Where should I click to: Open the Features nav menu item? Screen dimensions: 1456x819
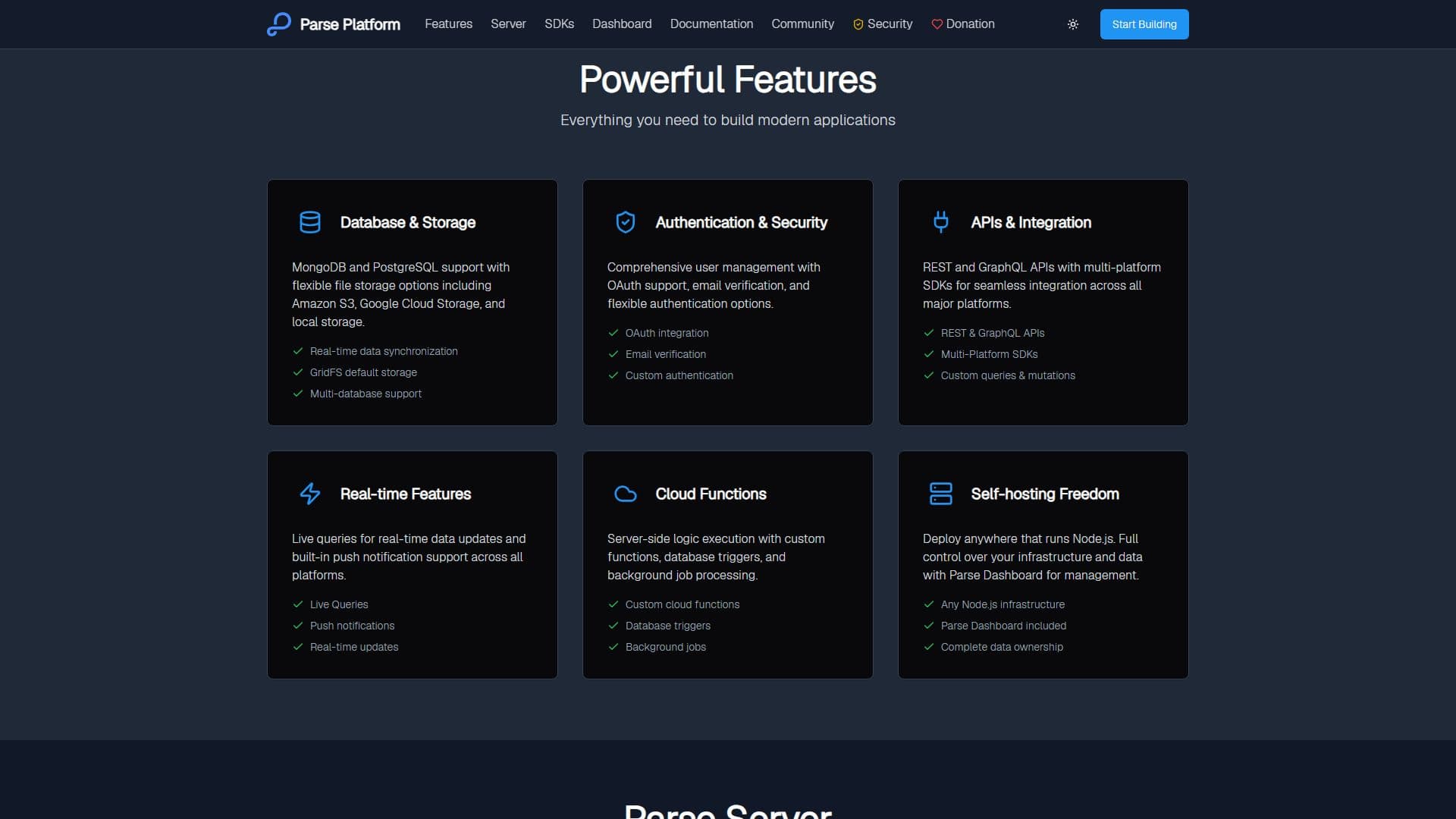(x=448, y=24)
